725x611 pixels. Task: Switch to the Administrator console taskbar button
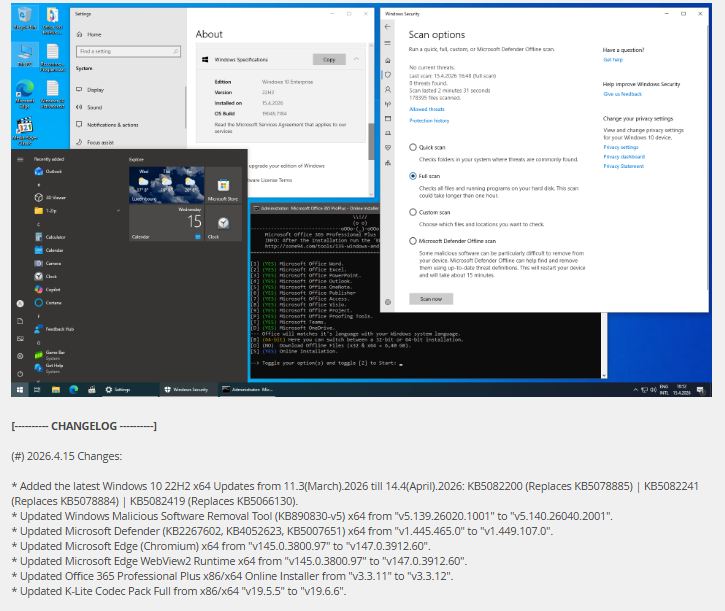coord(248,390)
